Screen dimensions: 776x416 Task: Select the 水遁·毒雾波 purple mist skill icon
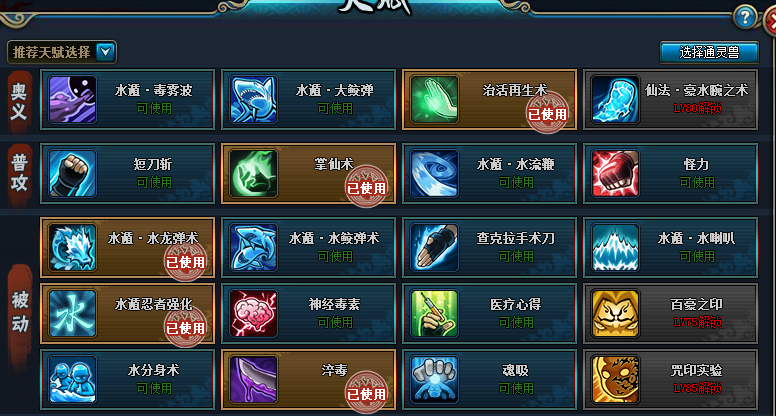(x=72, y=99)
